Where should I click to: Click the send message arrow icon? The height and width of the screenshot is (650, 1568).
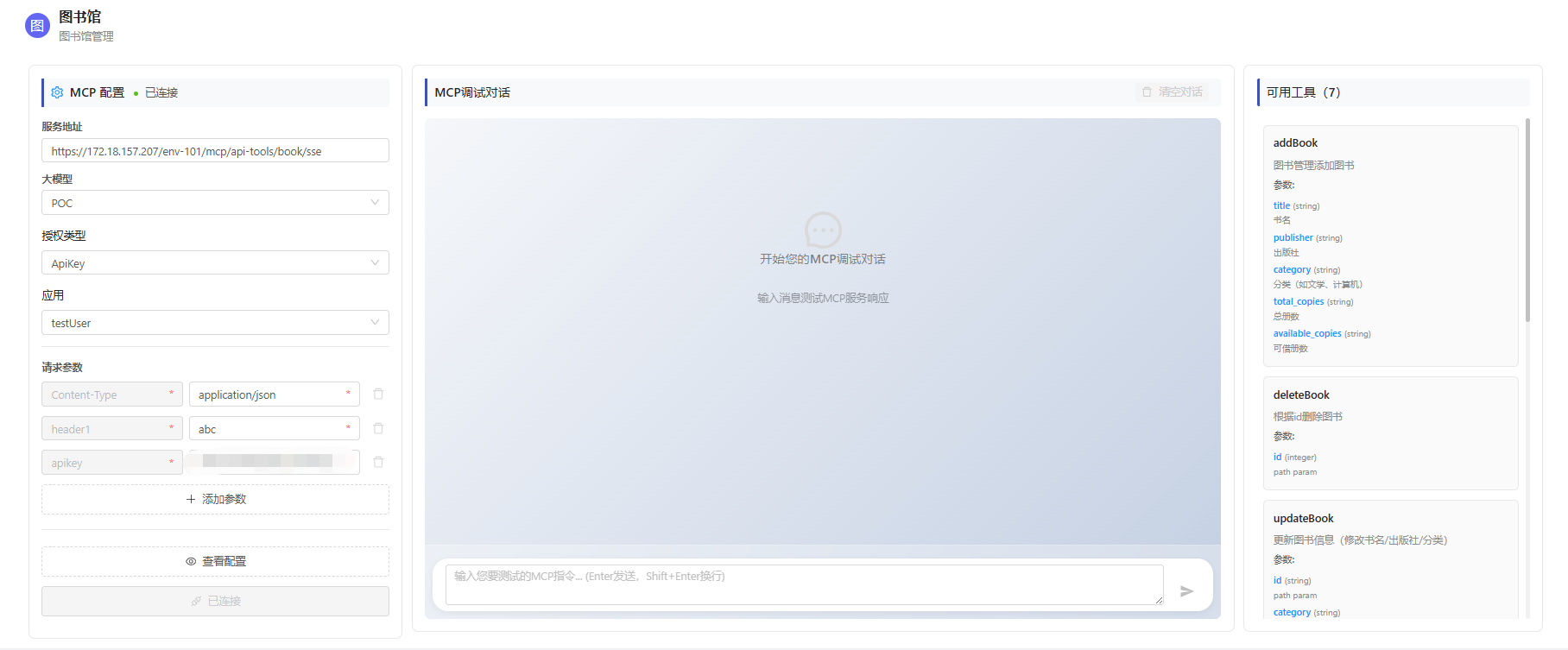click(x=1186, y=591)
